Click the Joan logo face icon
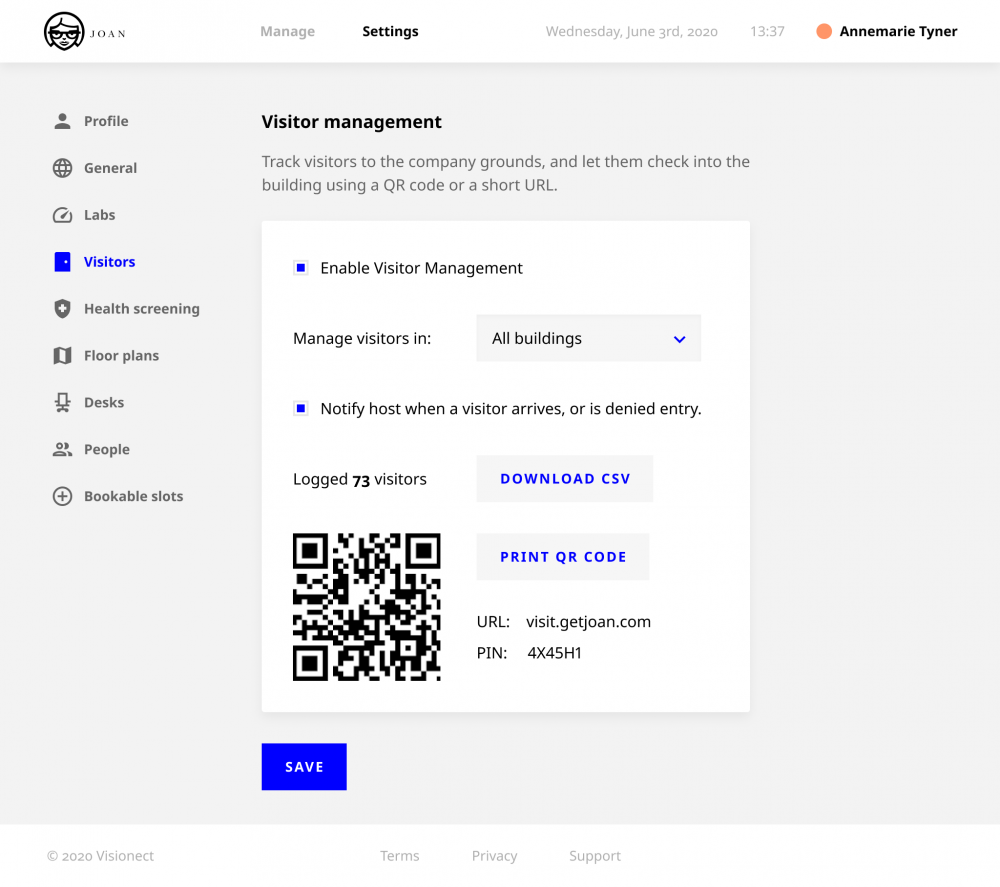Viewport: 1000px width, 887px height. (x=64, y=31)
